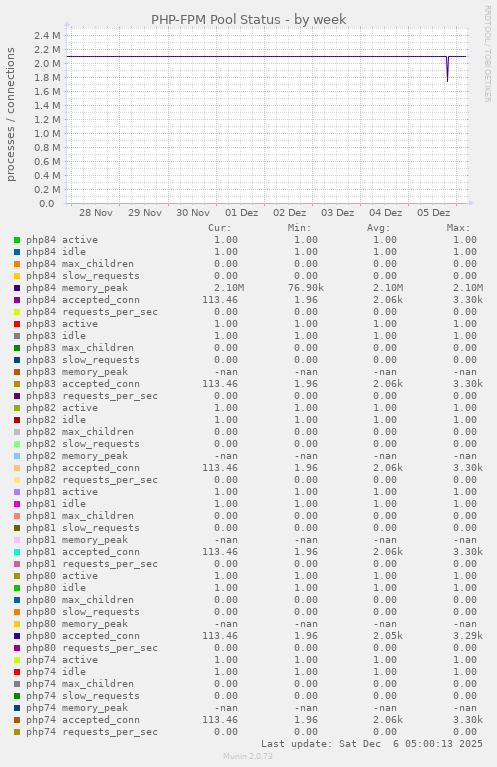This screenshot has height=767, width=497.
Task: Select php84 accepted_conn legend label
Action: (83, 300)
